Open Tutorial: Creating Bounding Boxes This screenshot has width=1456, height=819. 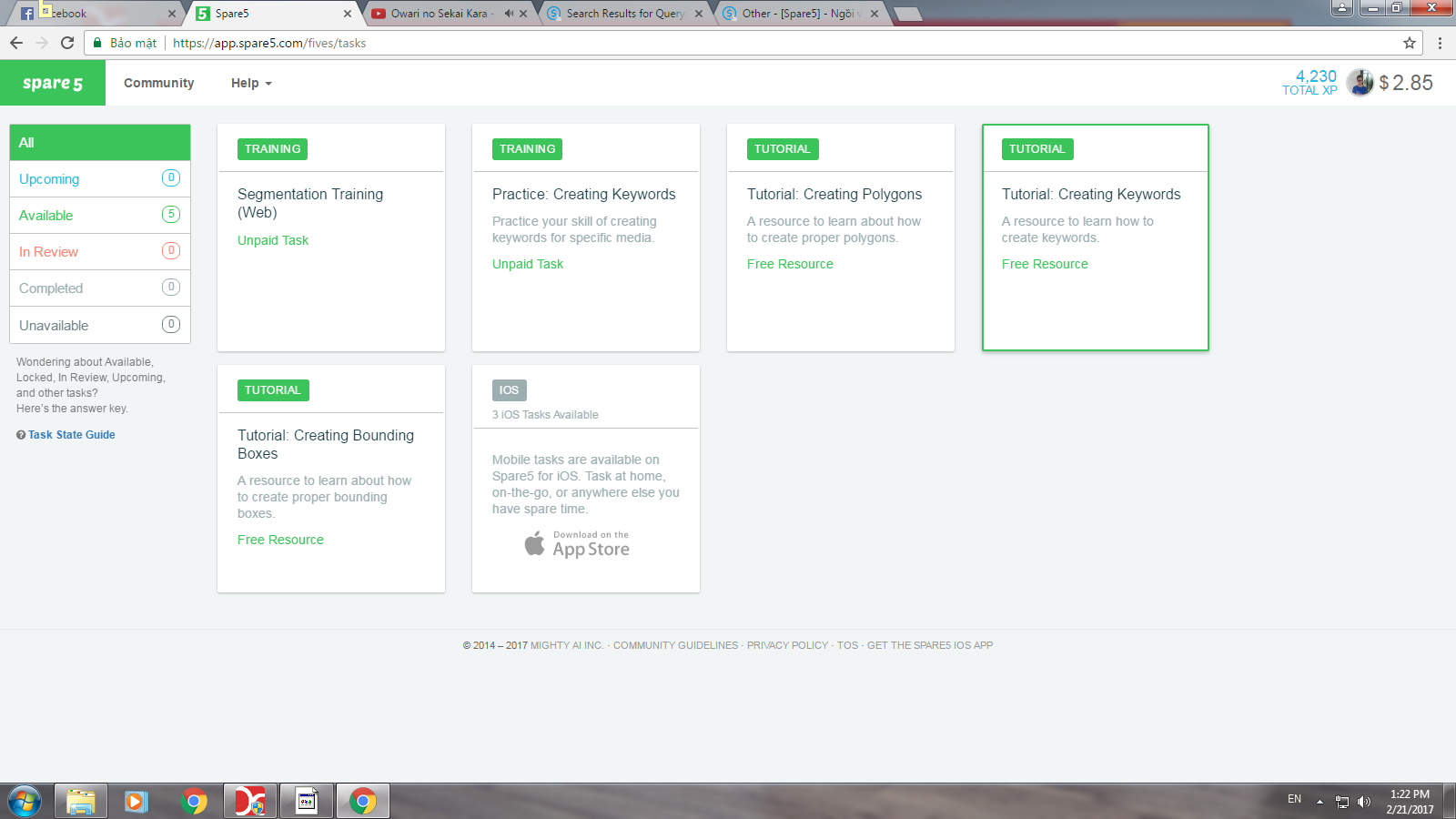click(326, 444)
